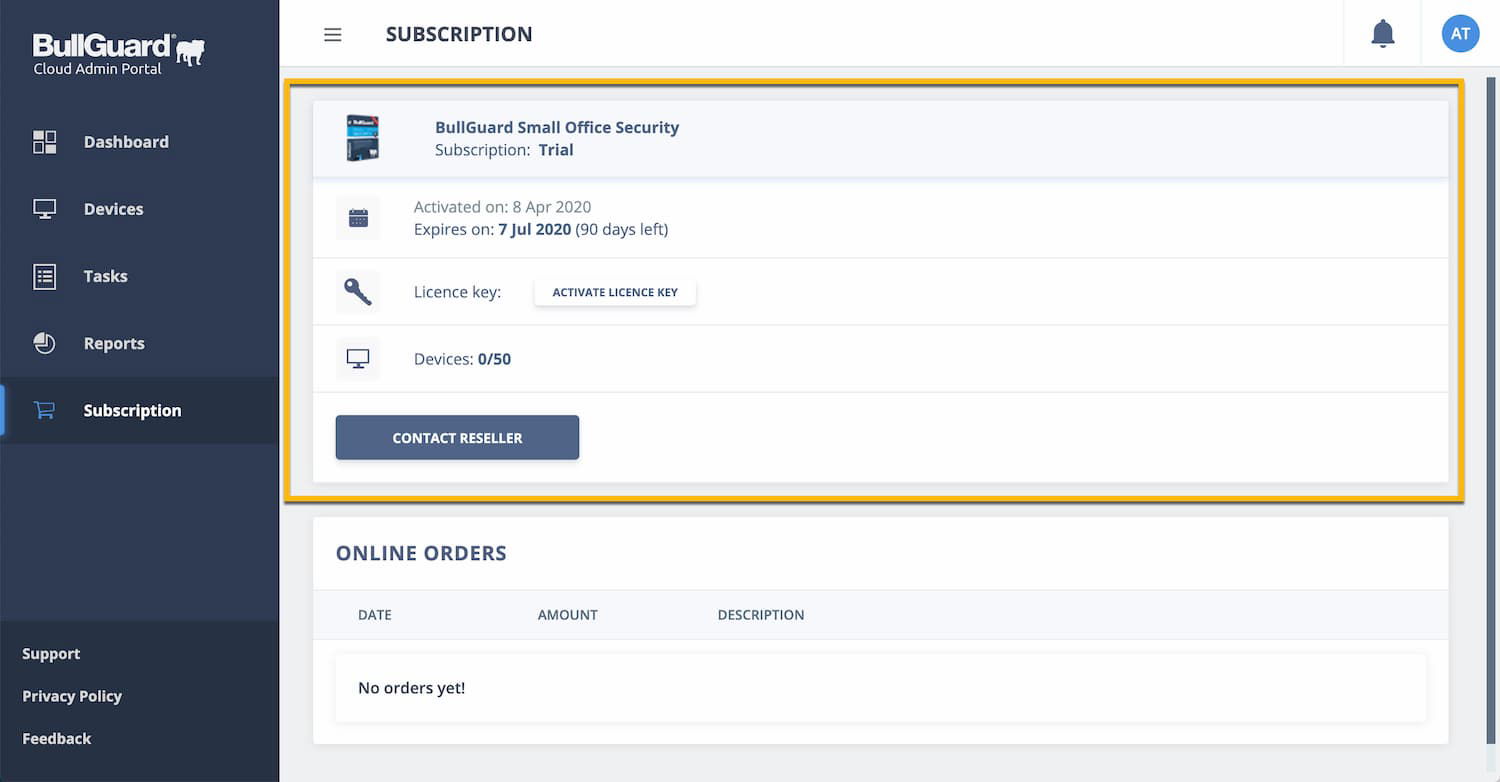1500x782 pixels.
Task: Click the Devices monitor icon in sidebar
Action: 45,209
